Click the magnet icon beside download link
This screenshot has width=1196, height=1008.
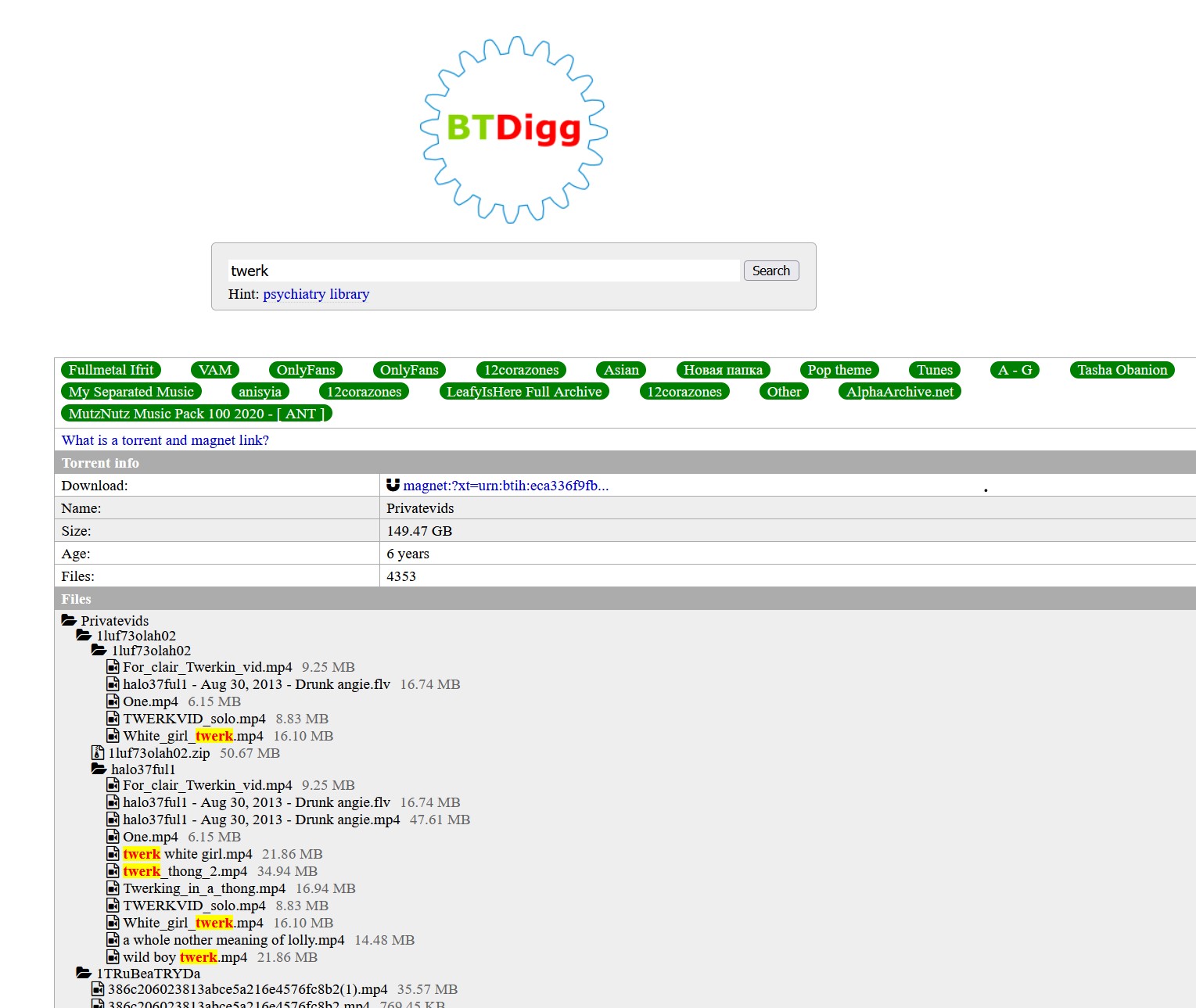point(393,485)
